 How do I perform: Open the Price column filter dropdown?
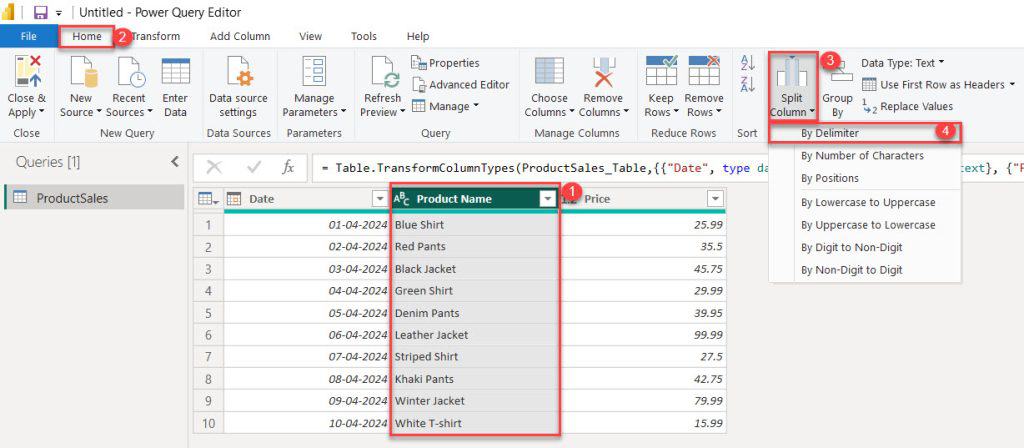coord(716,199)
